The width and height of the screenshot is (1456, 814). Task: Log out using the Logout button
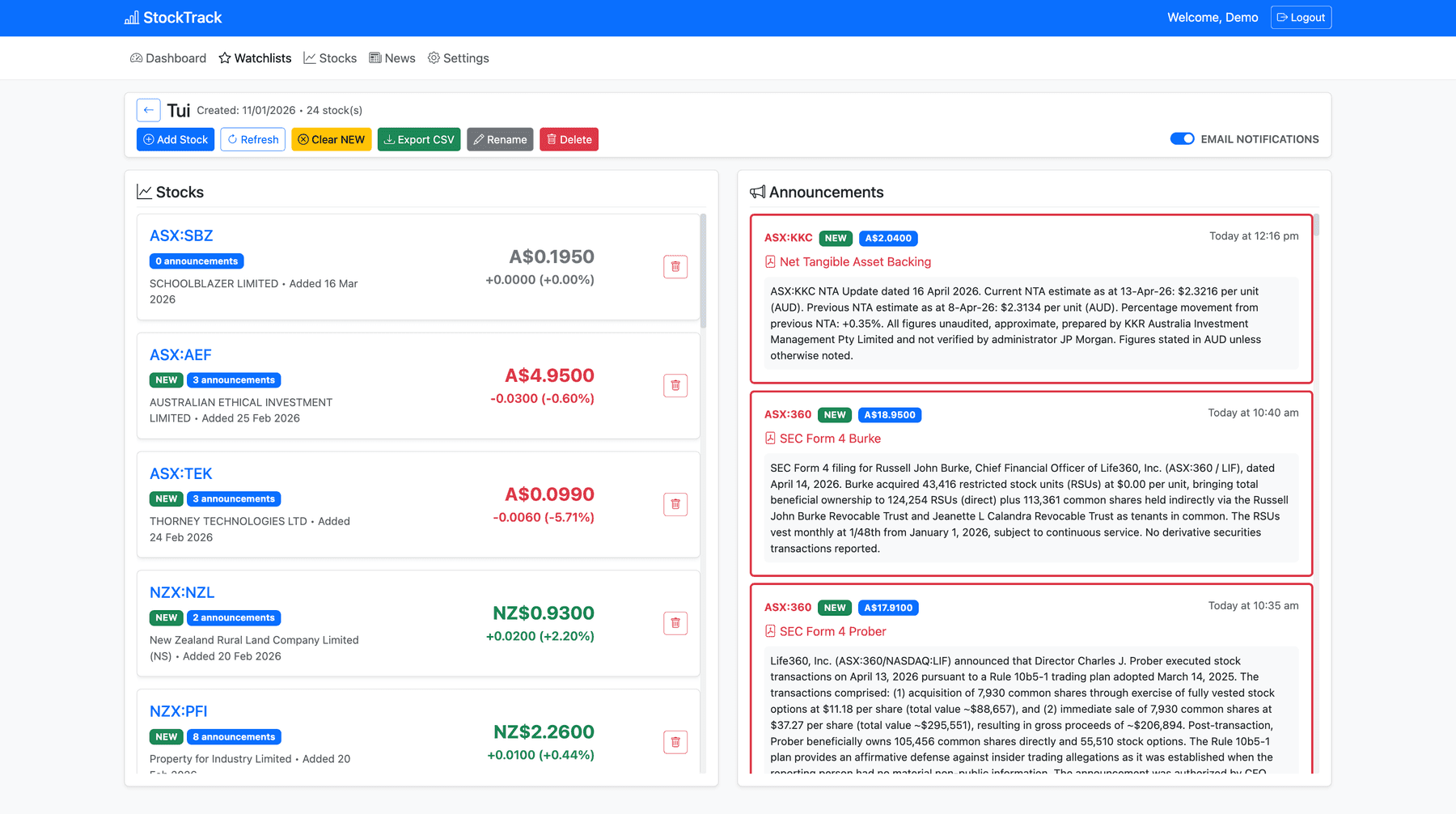tap(1301, 18)
